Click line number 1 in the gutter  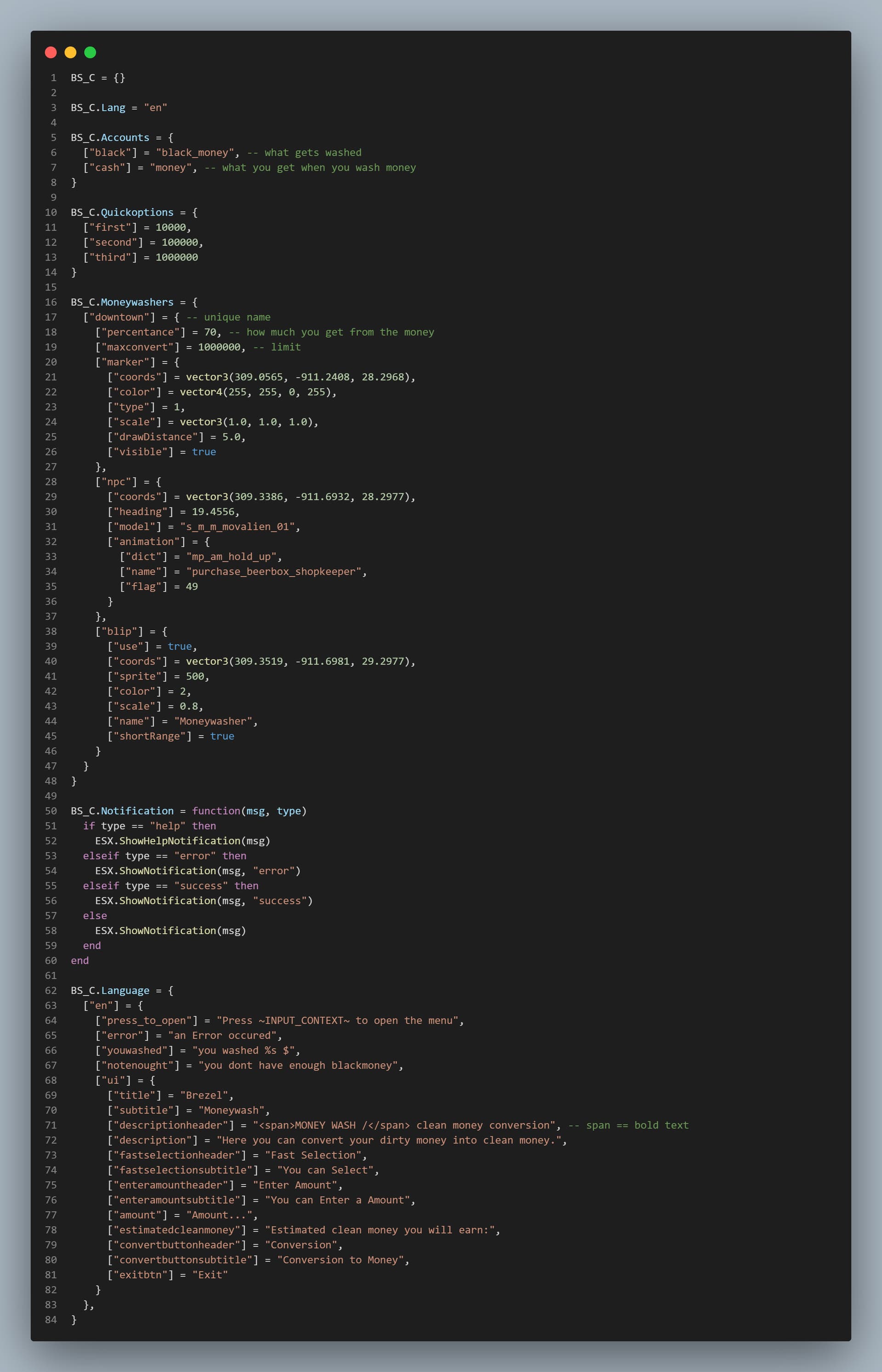[53, 78]
